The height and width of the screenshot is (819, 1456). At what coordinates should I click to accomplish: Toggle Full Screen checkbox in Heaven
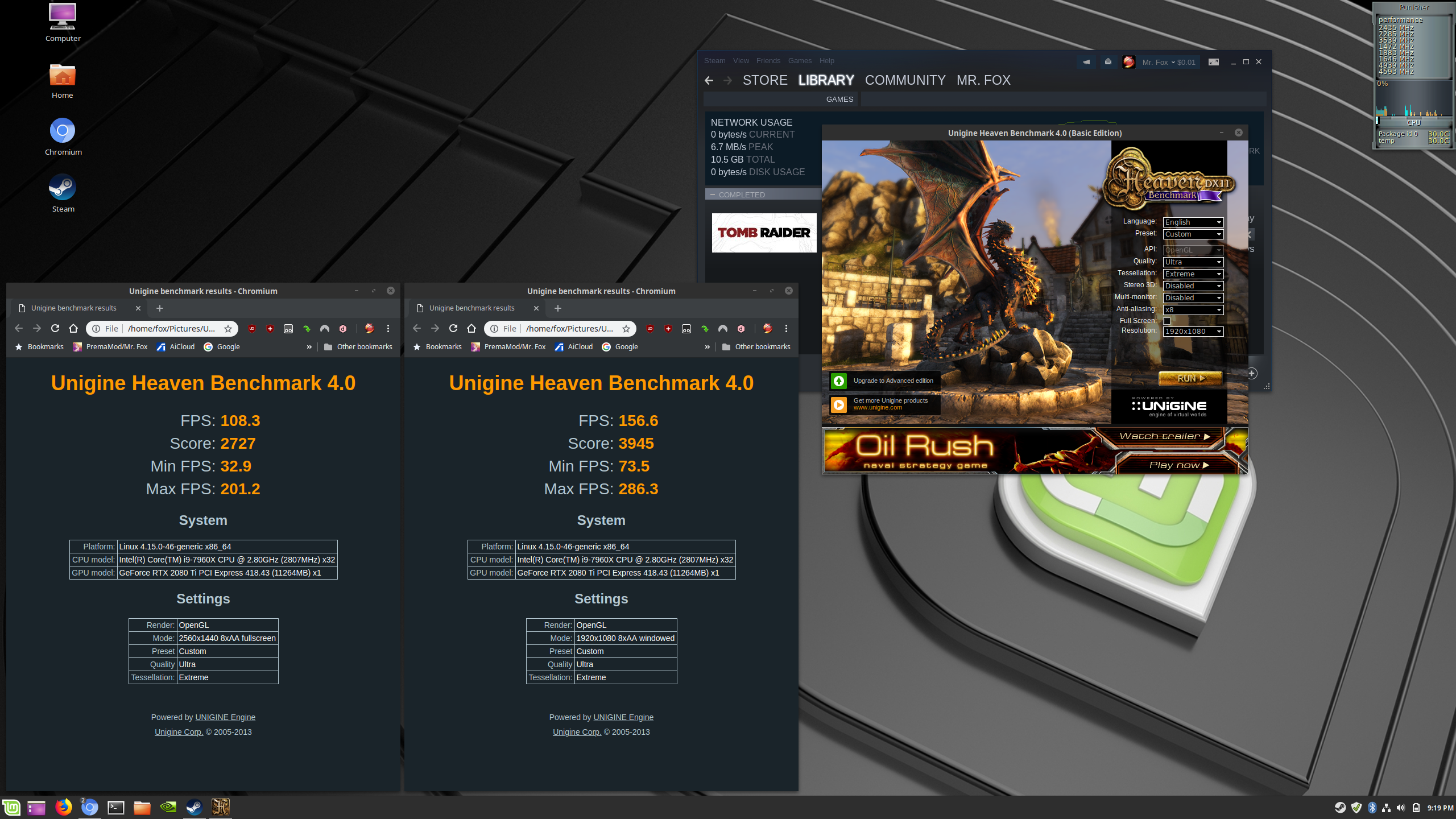[x=1167, y=321]
